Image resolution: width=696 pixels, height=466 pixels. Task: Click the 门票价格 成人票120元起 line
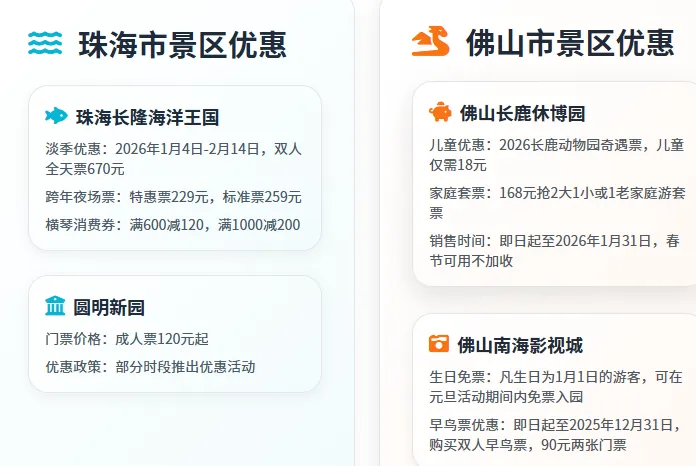pyautogui.click(x=127, y=339)
